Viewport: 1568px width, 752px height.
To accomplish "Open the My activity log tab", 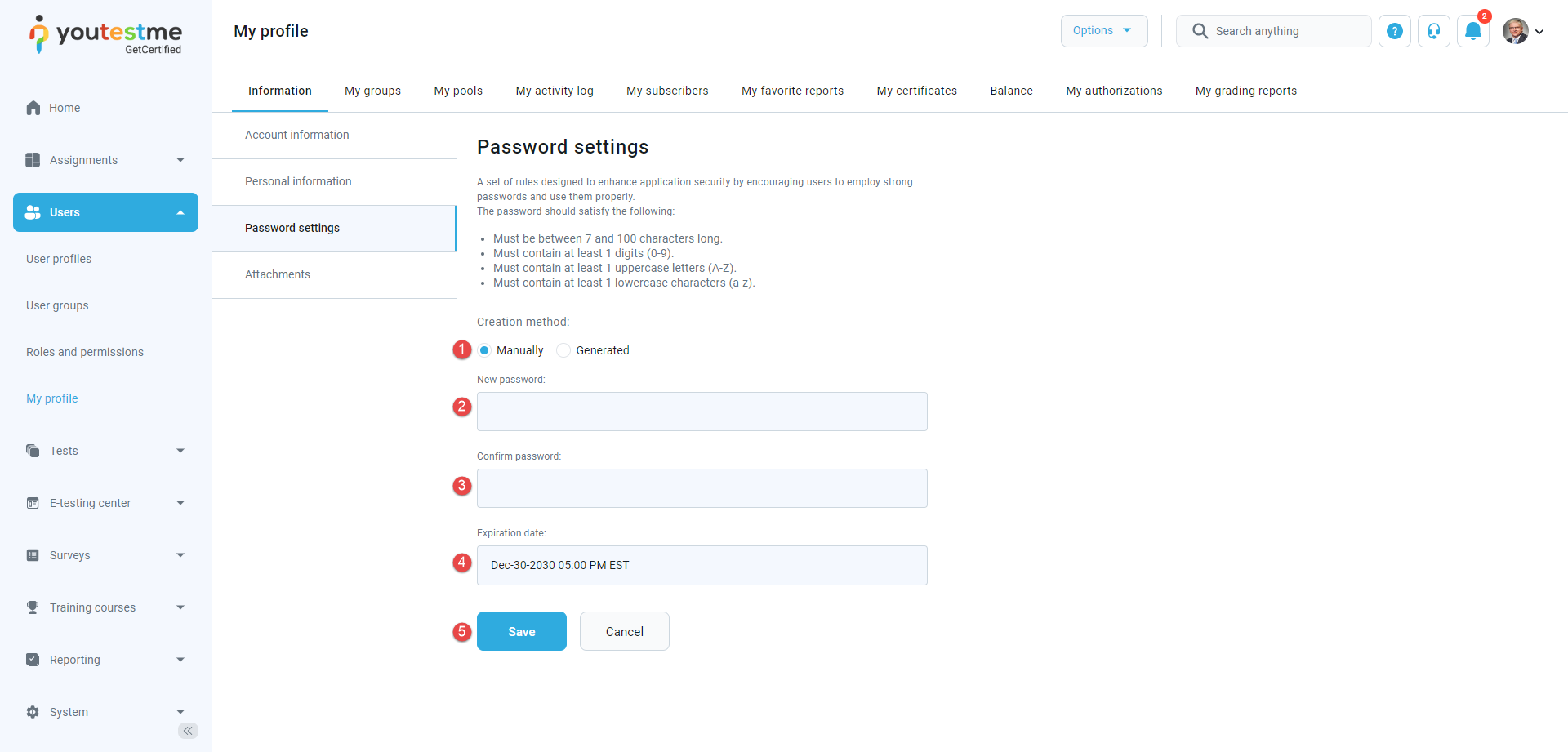I will (555, 91).
